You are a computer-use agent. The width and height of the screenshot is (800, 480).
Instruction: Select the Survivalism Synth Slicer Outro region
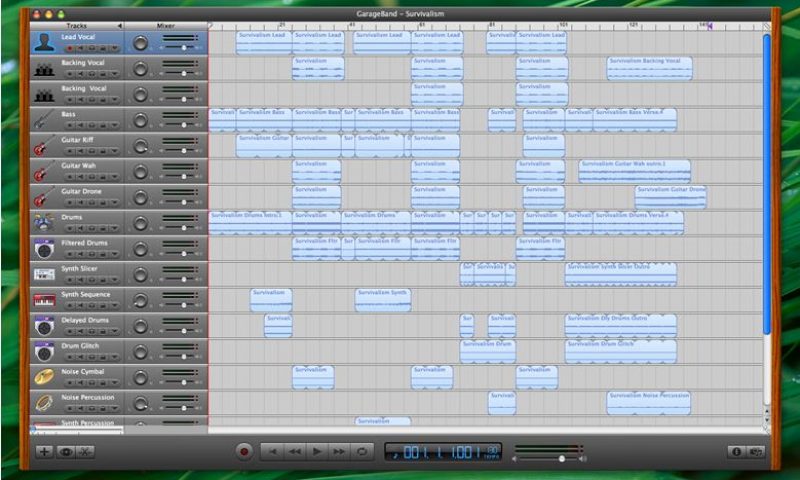click(621, 274)
